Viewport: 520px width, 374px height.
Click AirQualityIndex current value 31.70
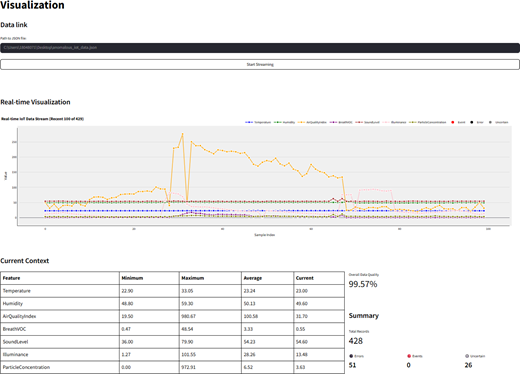coord(302,316)
